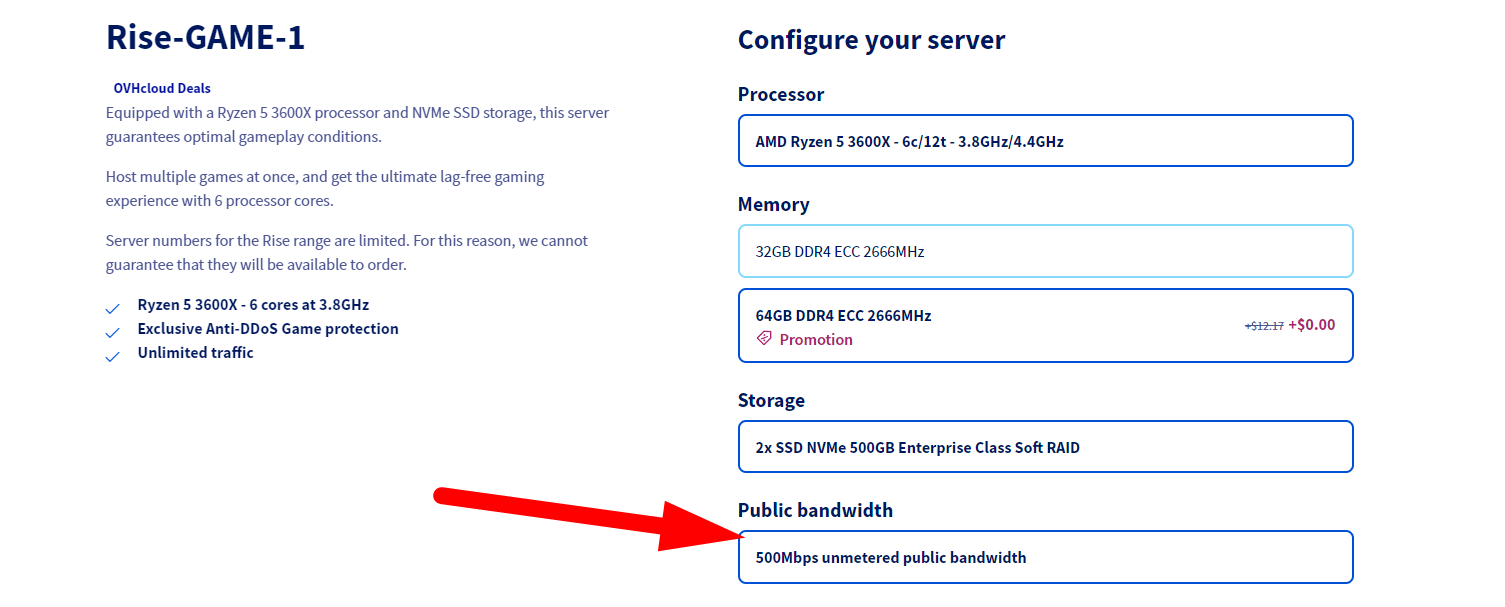Screen dimensions: 1505x607
Task: Click the paragraph starting "Host multiple games at once"
Action: point(325,189)
